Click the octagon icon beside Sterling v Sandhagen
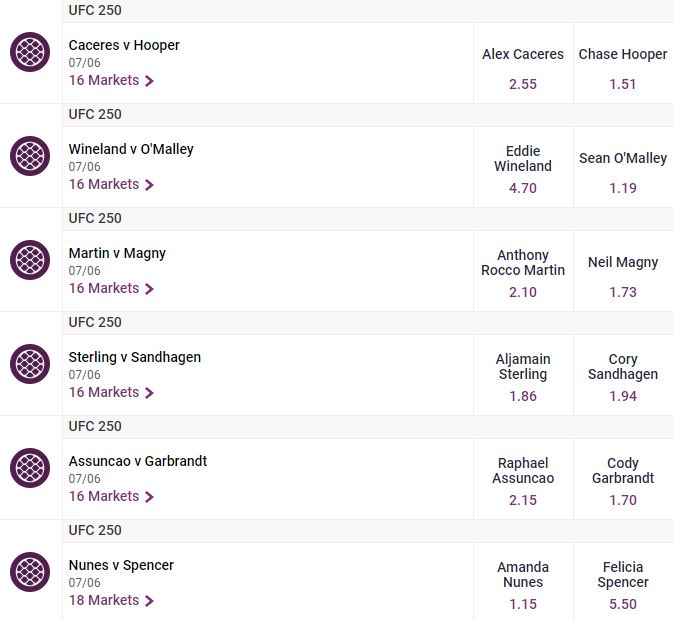The width and height of the screenshot is (673, 621). click(30, 364)
